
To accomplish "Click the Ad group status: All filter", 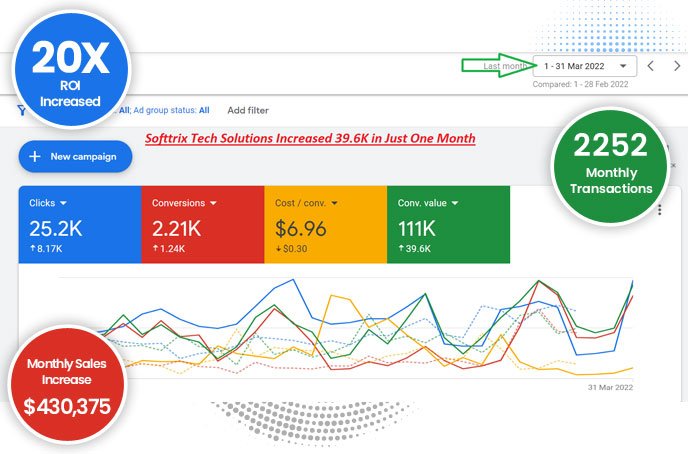I will coord(171,110).
